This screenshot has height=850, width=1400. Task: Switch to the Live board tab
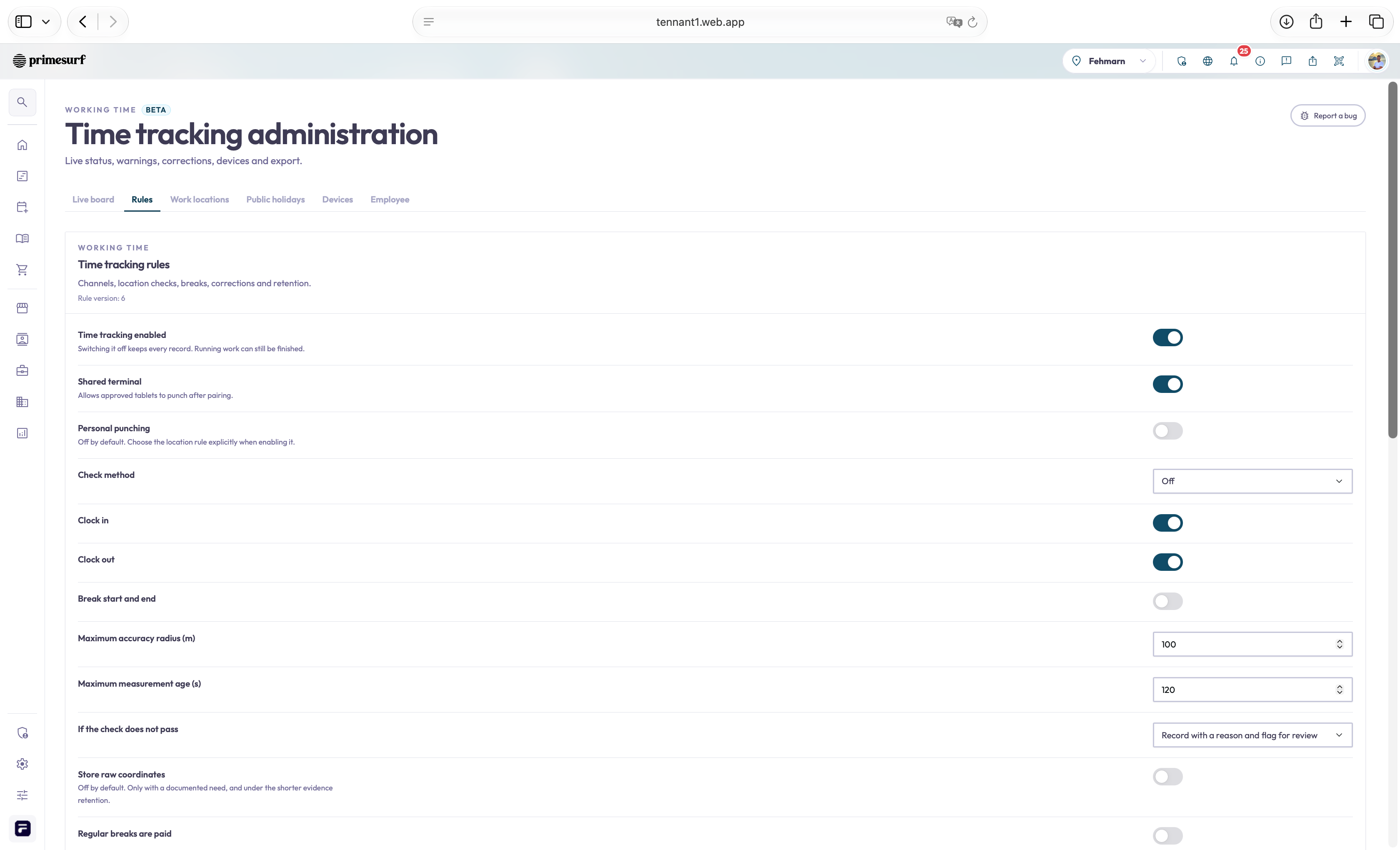(93, 200)
